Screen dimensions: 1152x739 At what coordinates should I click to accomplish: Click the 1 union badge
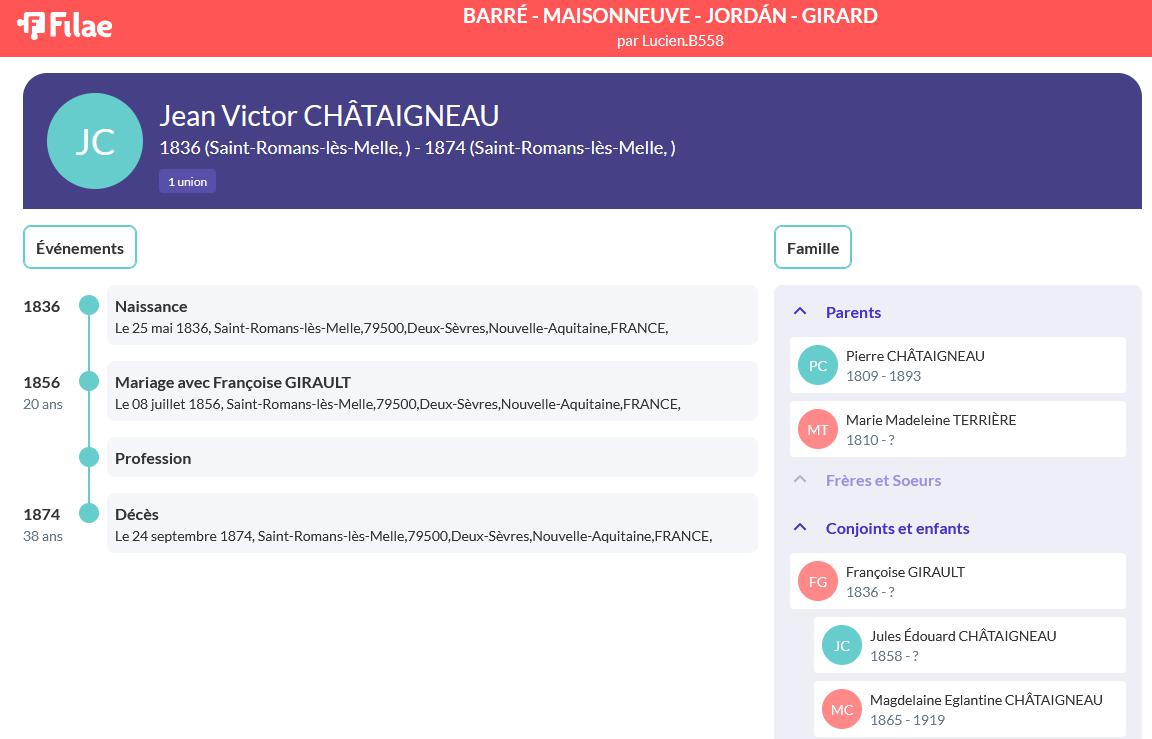pos(187,181)
